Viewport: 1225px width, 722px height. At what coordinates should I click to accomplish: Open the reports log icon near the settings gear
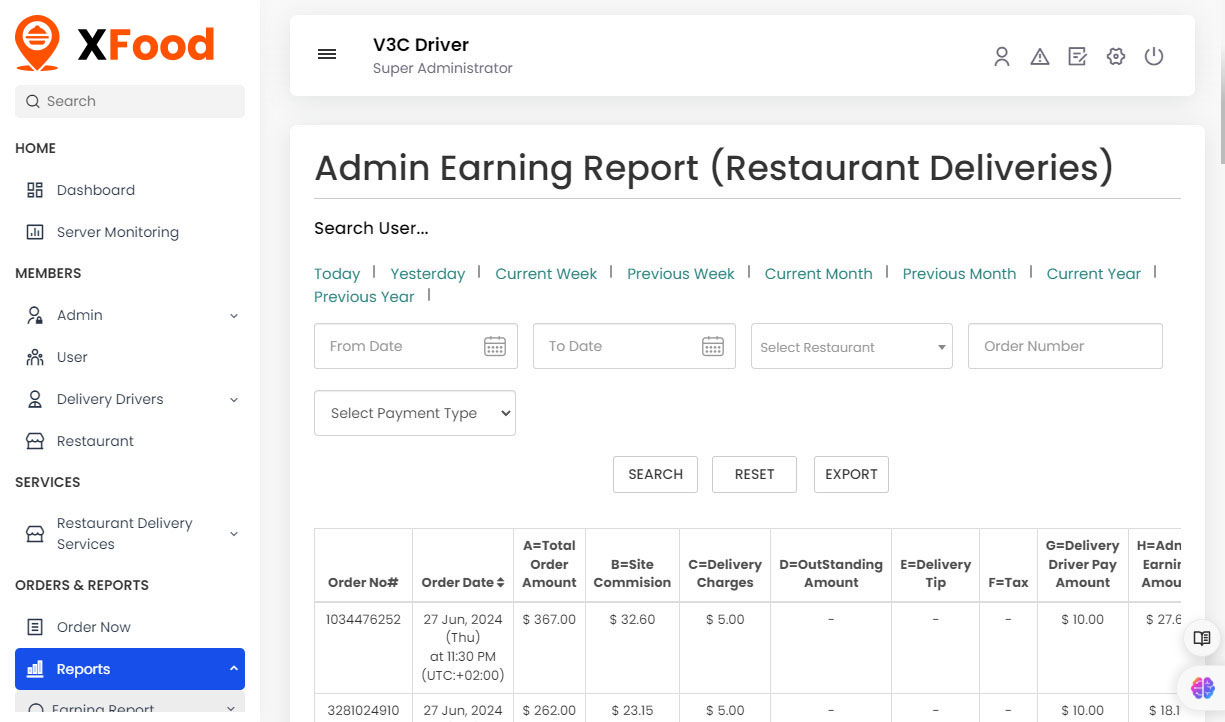coord(1078,56)
